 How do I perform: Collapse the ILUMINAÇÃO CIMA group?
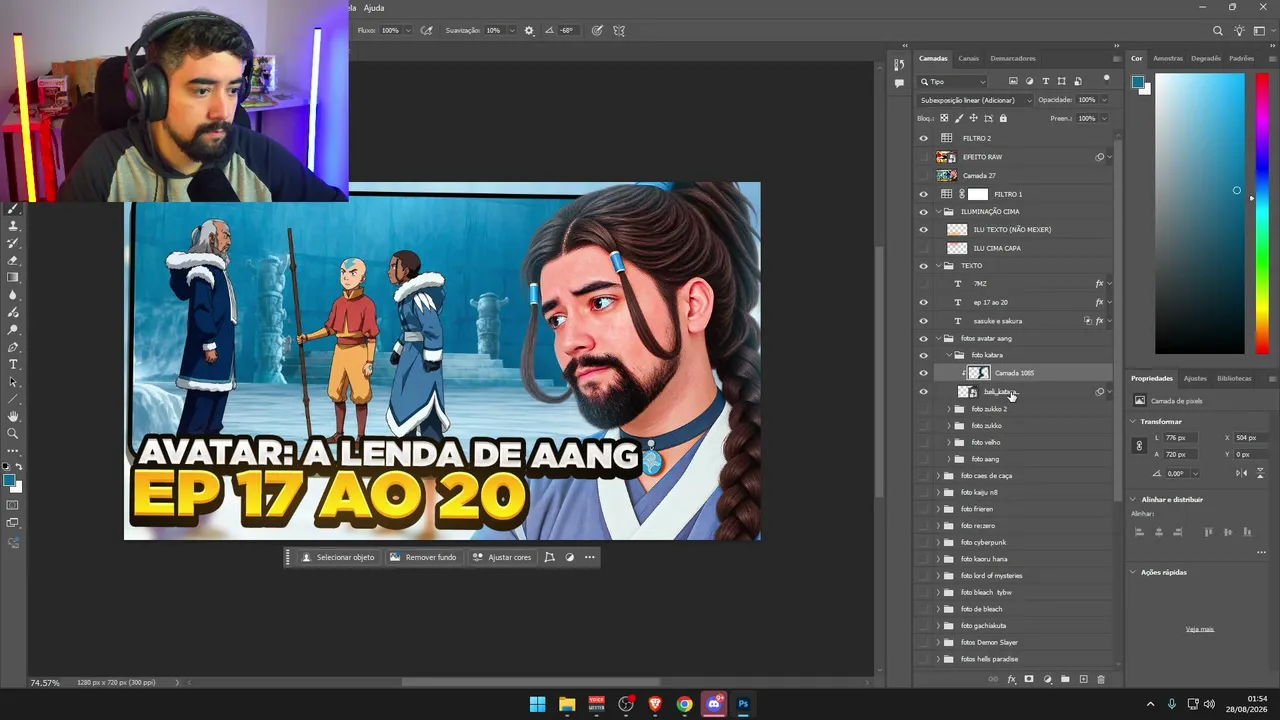(938, 212)
